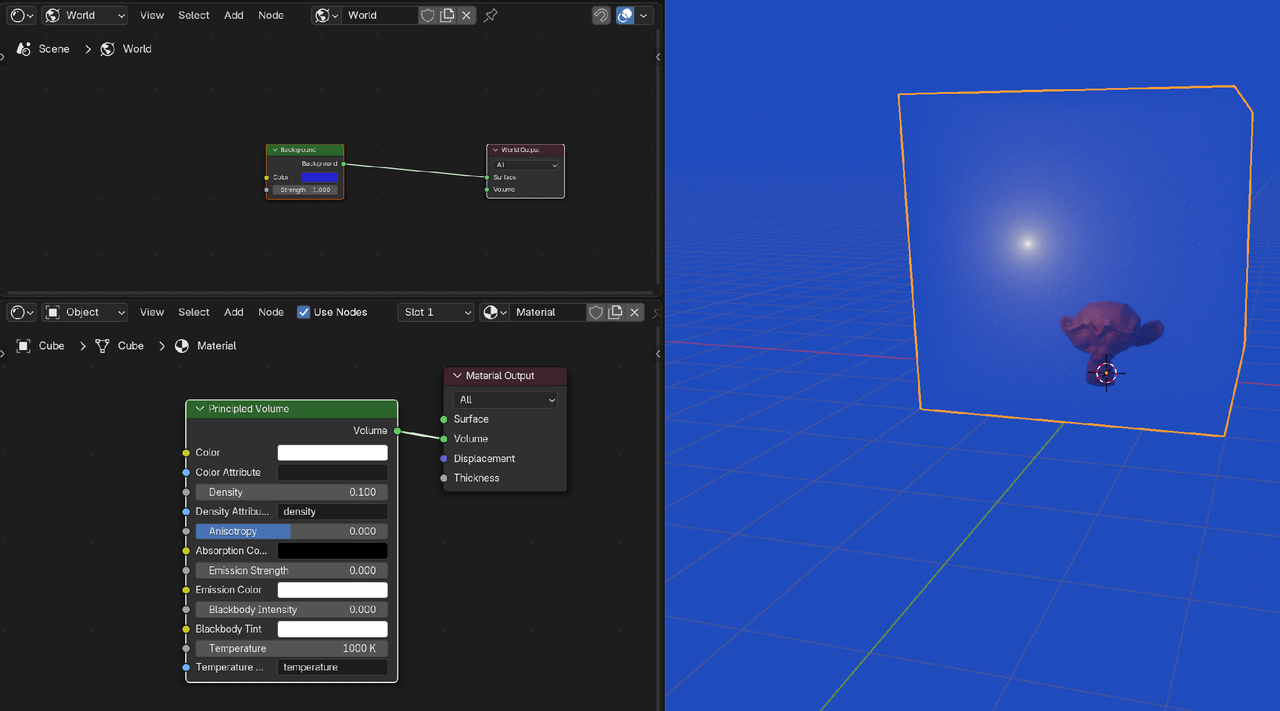Screen dimensions: 1280x711
Task: Click the Emission Color swatch
Action: (x=332, y=590)
